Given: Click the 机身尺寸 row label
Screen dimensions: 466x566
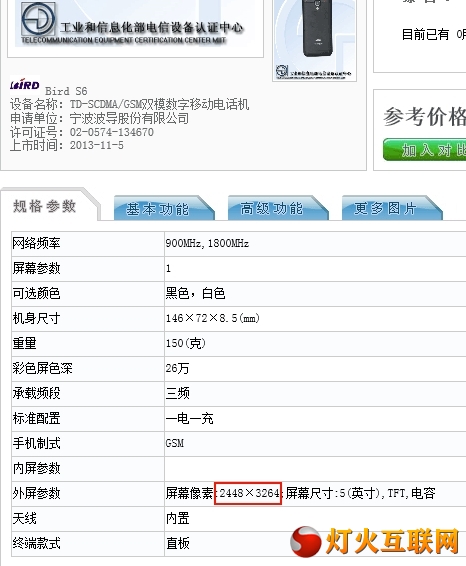Looking at the screenshot, I should (x=36, y=318).
